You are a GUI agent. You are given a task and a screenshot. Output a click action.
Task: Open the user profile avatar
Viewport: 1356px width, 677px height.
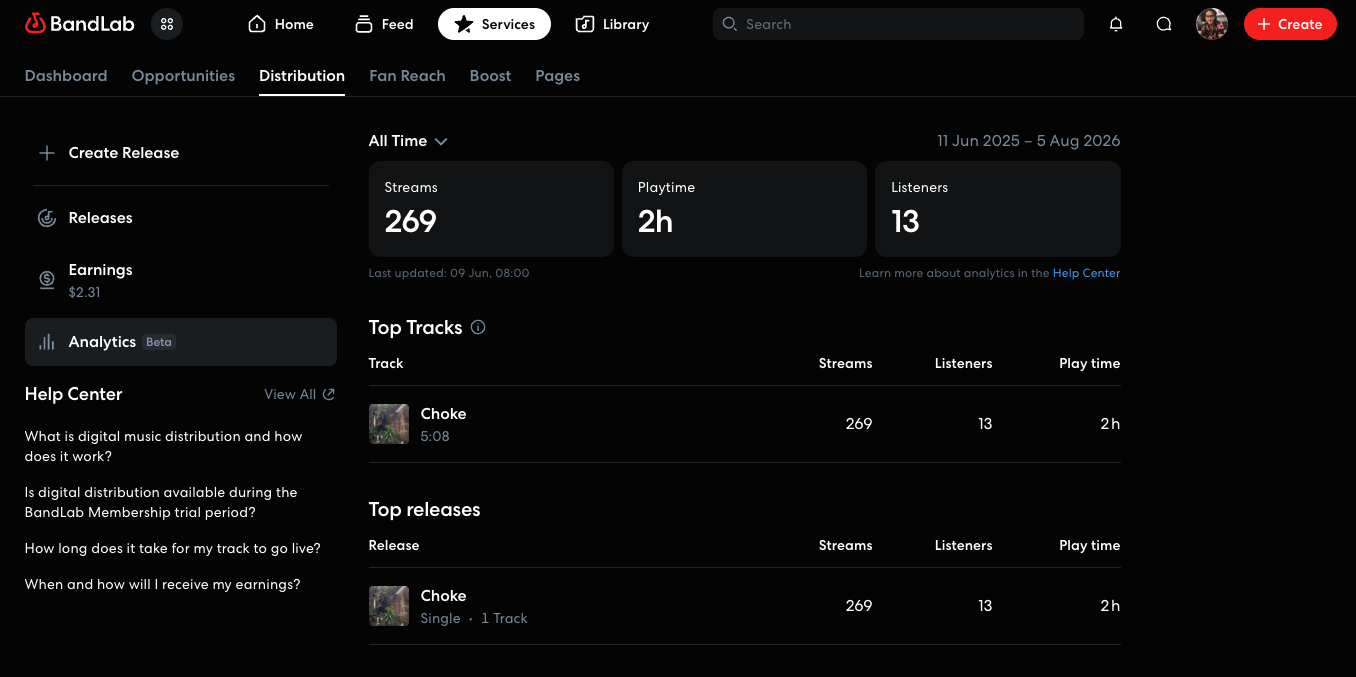1212,24
